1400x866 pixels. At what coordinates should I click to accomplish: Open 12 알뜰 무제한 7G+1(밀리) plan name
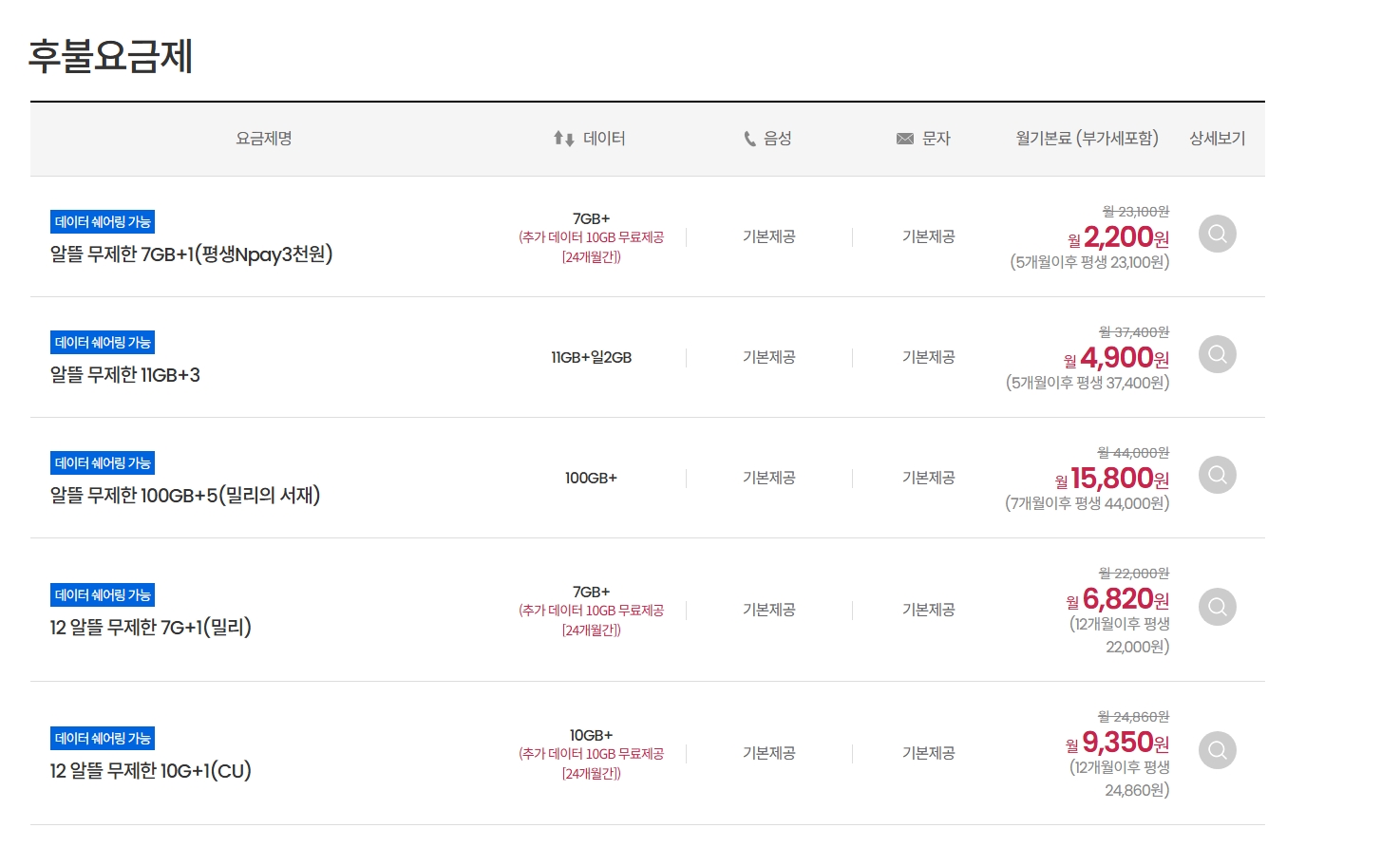pyautogui.click(x=150, y=628)
